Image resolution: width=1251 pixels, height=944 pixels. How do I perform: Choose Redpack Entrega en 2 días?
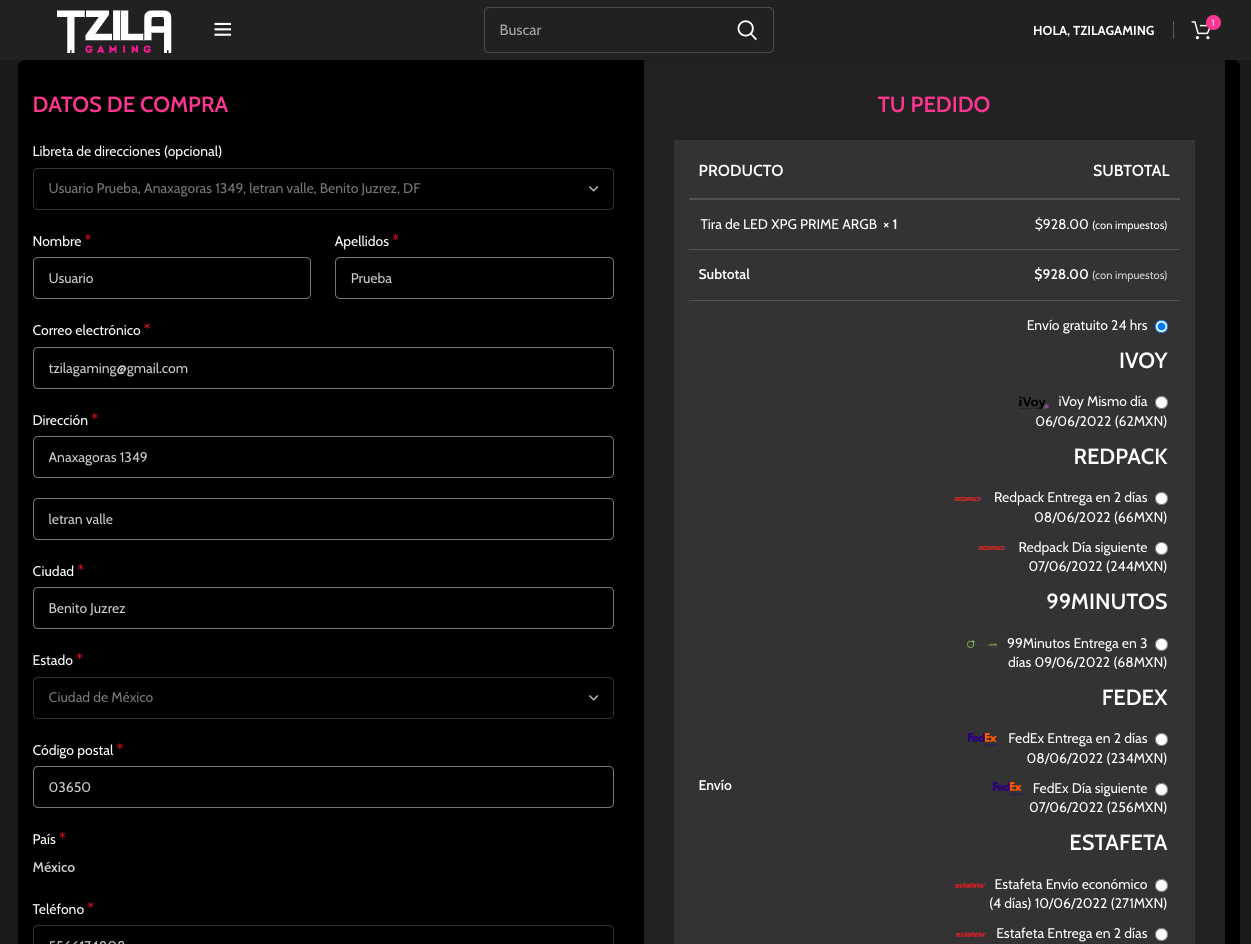[x=1161, y=498]
